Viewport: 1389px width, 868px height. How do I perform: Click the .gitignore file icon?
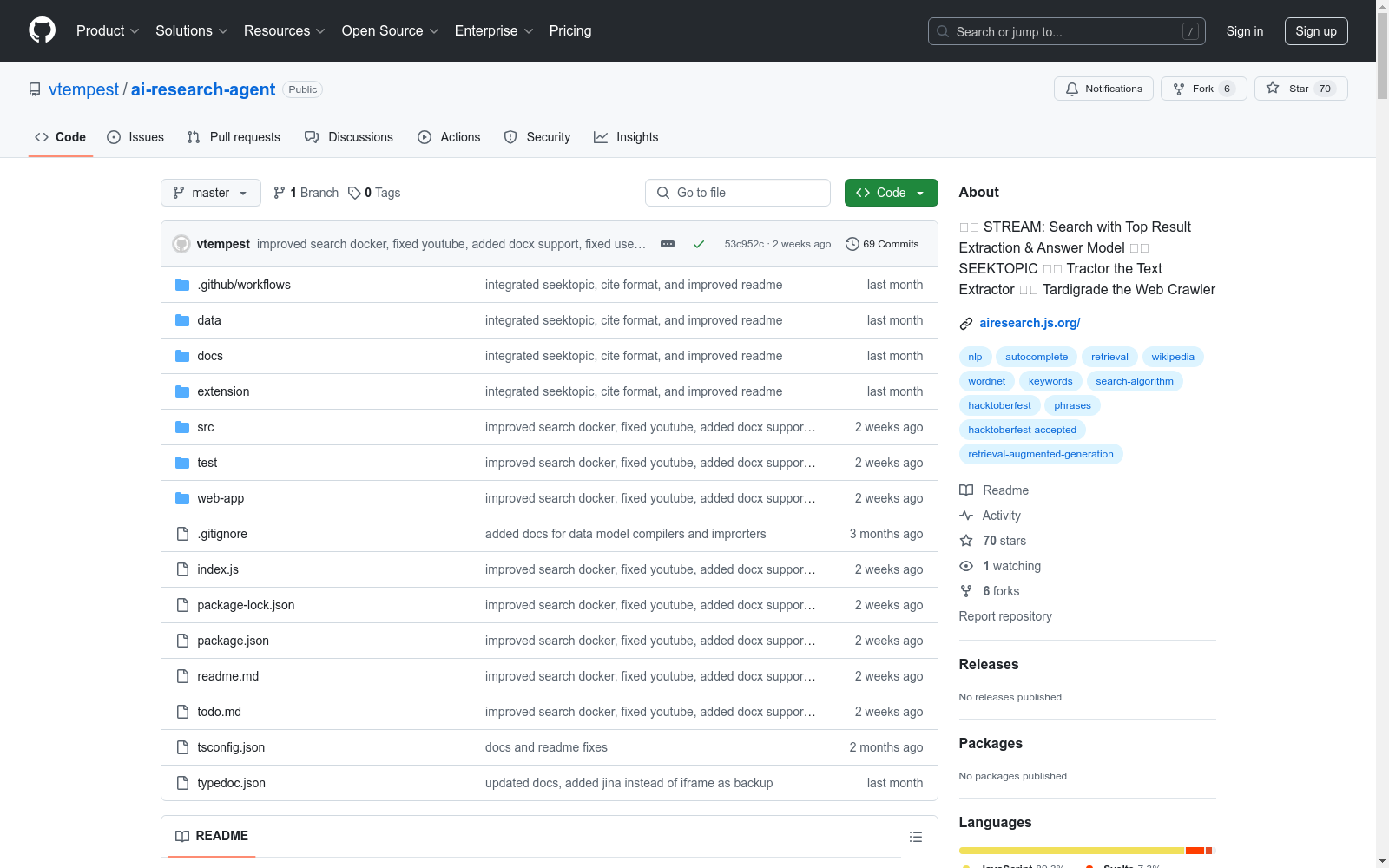pyautogui.click(x=182, y=534)
